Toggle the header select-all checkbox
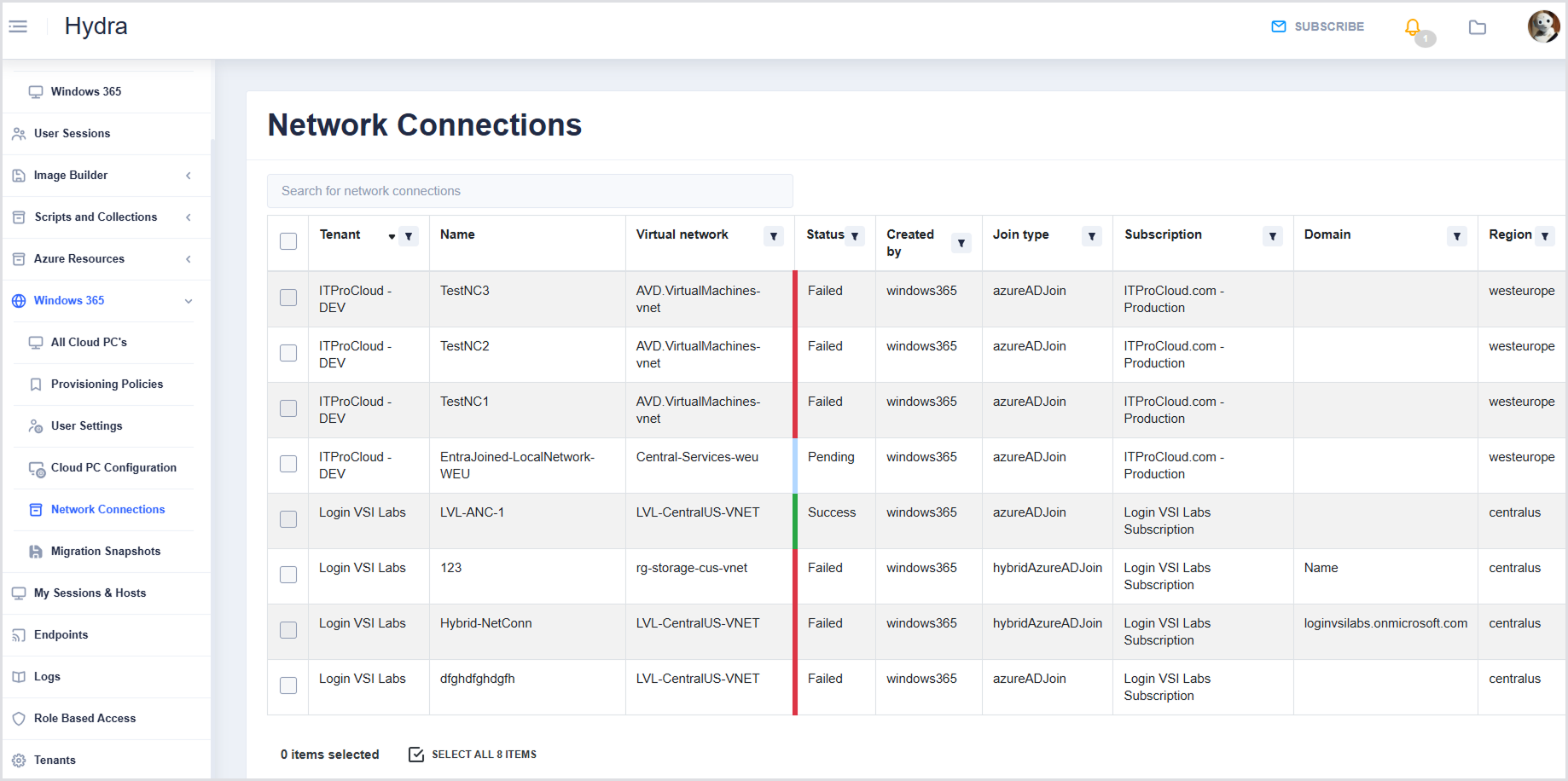The image size is (1568, 781). pyautogui.click(x=288, y=241)
